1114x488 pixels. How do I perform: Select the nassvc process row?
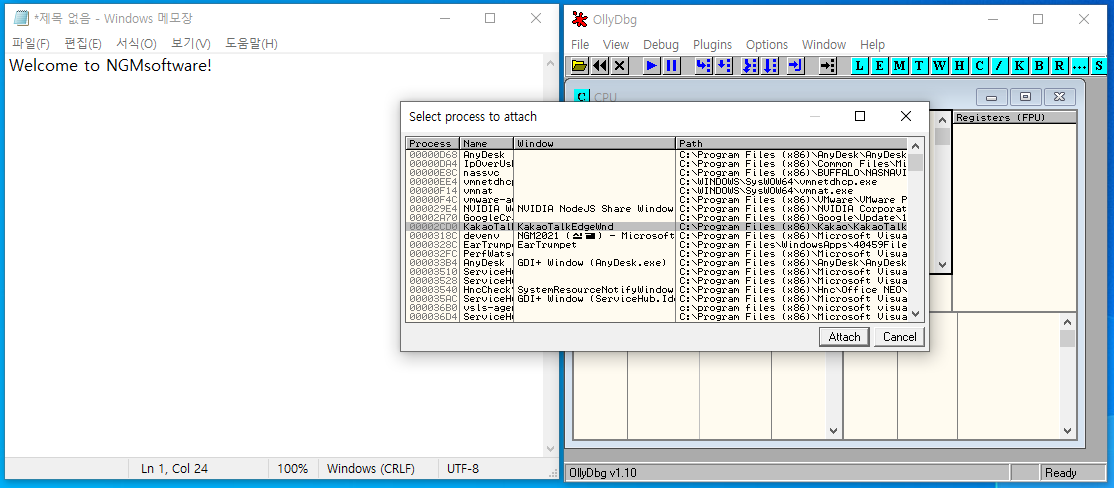point(657,173)
